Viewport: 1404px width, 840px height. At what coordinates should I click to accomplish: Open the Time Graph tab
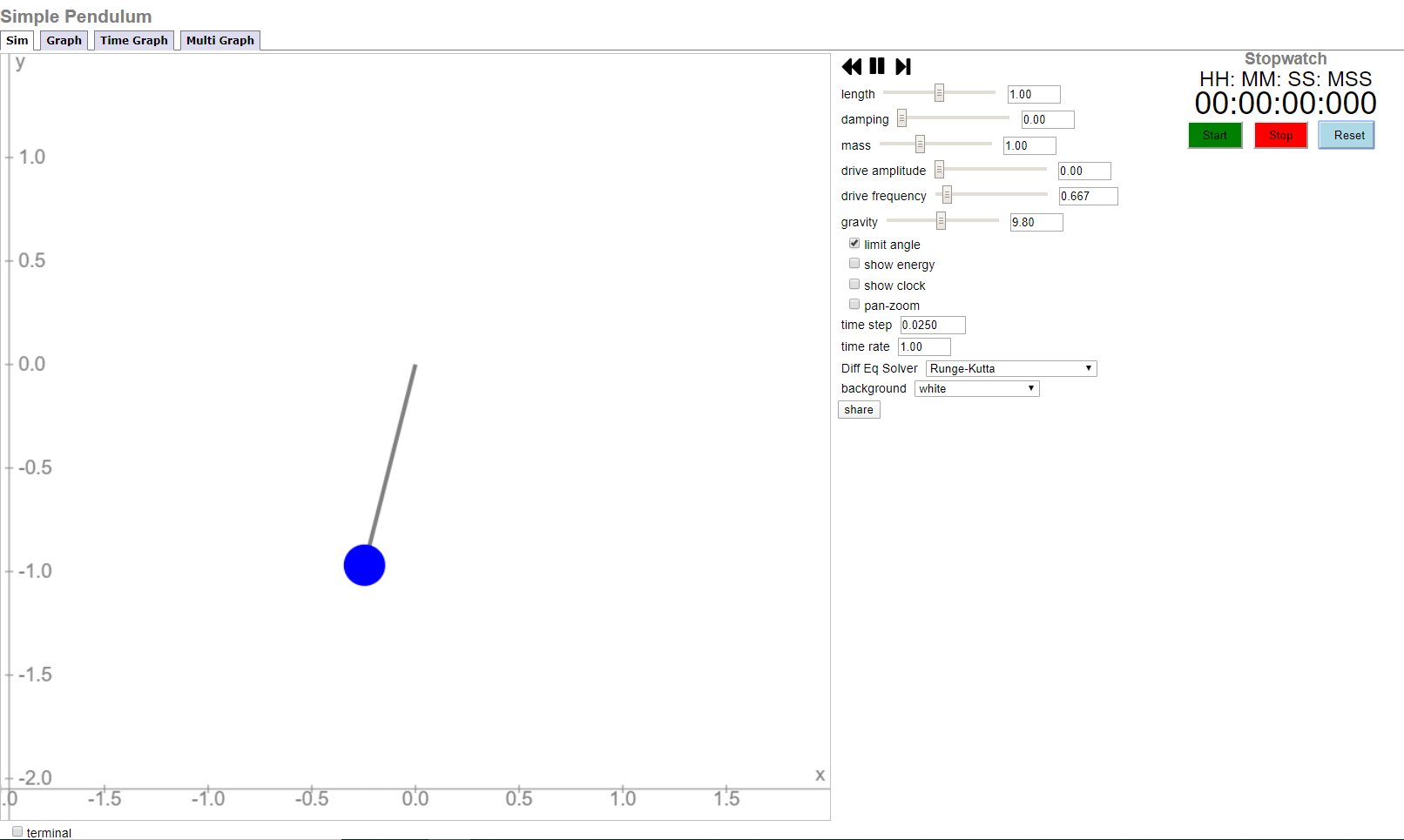click(x=133, y=40)
